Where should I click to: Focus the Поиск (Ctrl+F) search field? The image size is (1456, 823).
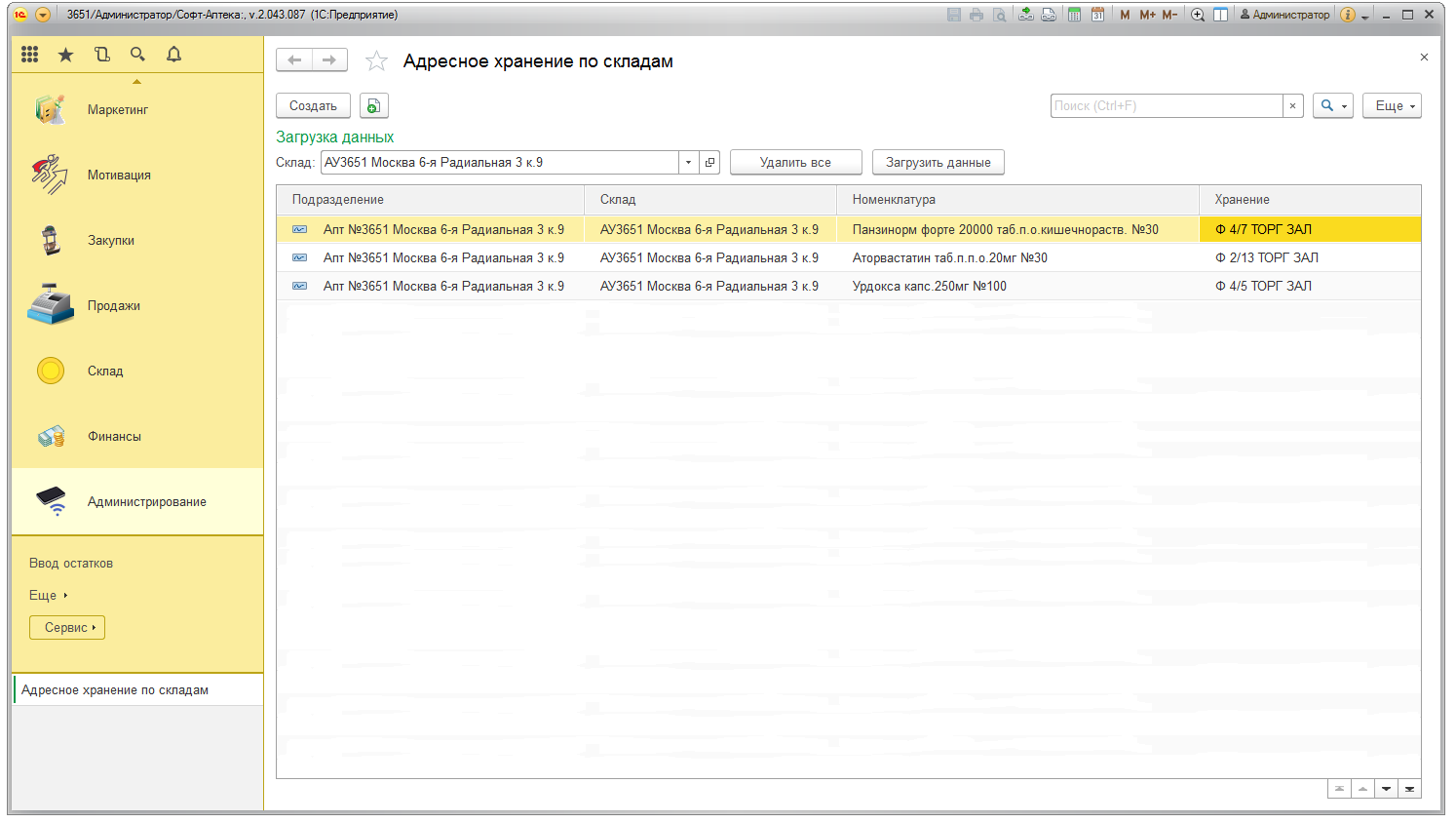pos(1166,106)
